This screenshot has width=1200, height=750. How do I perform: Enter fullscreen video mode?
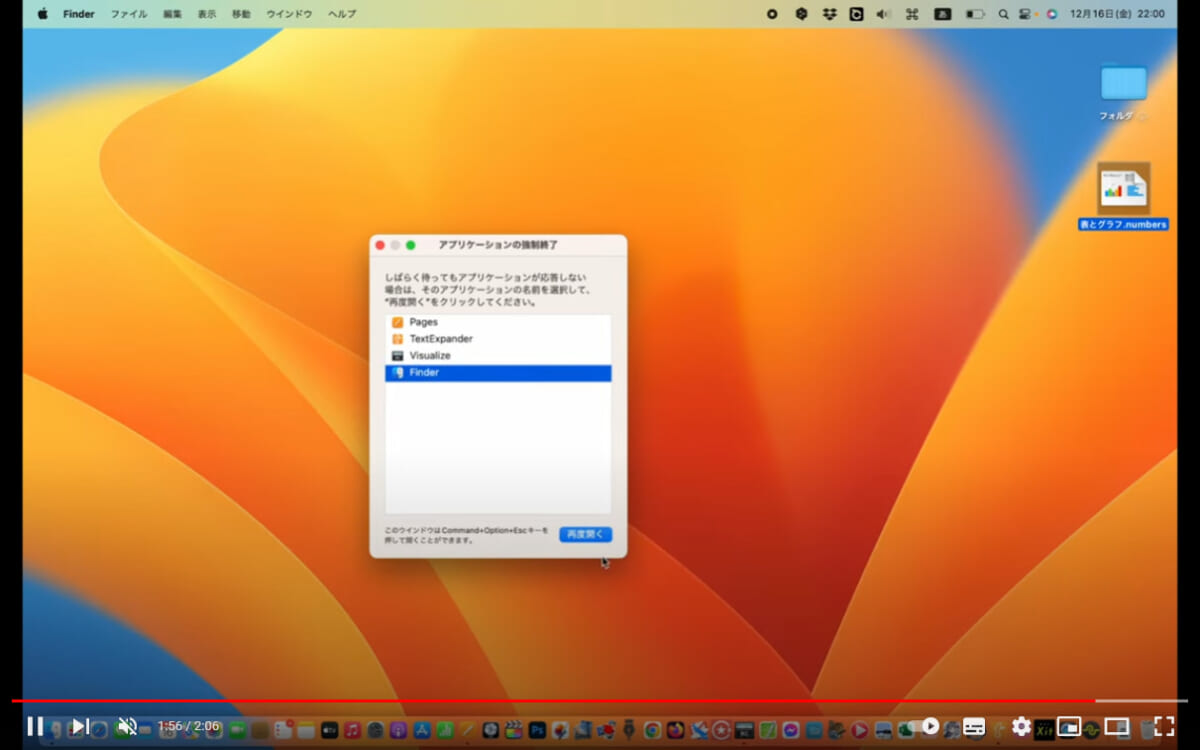coord(1164,726)
